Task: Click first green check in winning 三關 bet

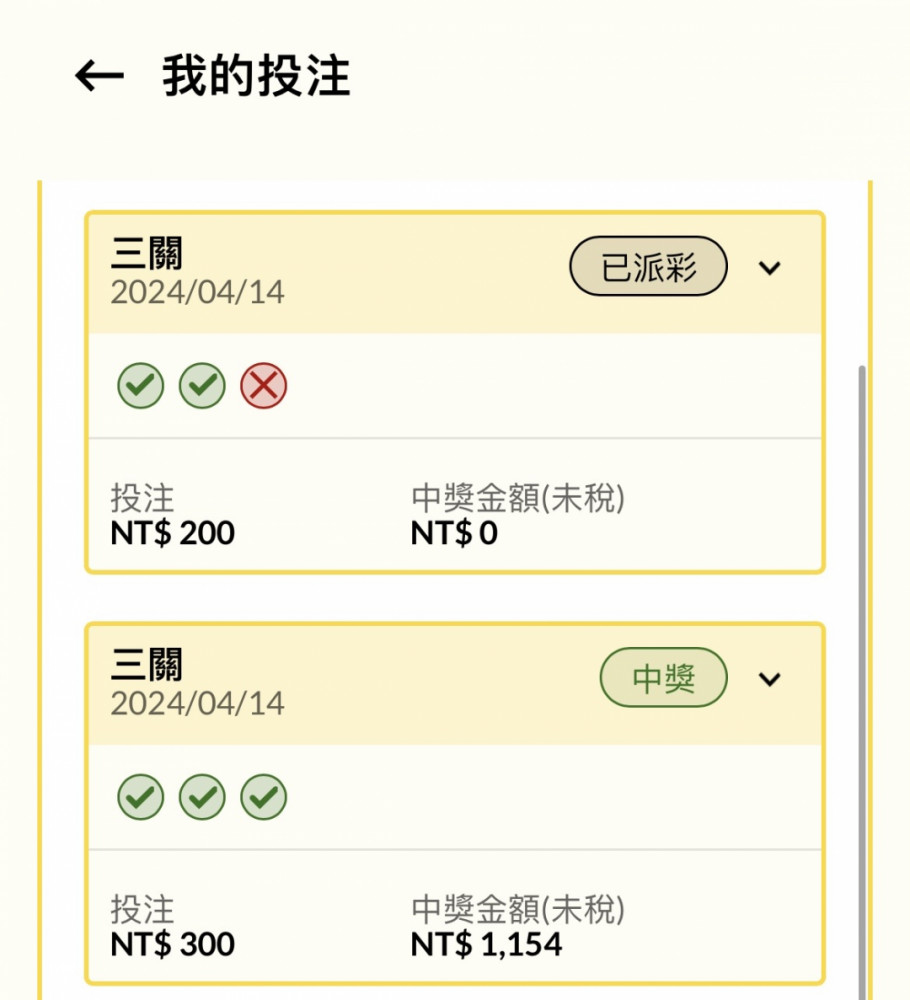Action: click(x=140, y=797)
